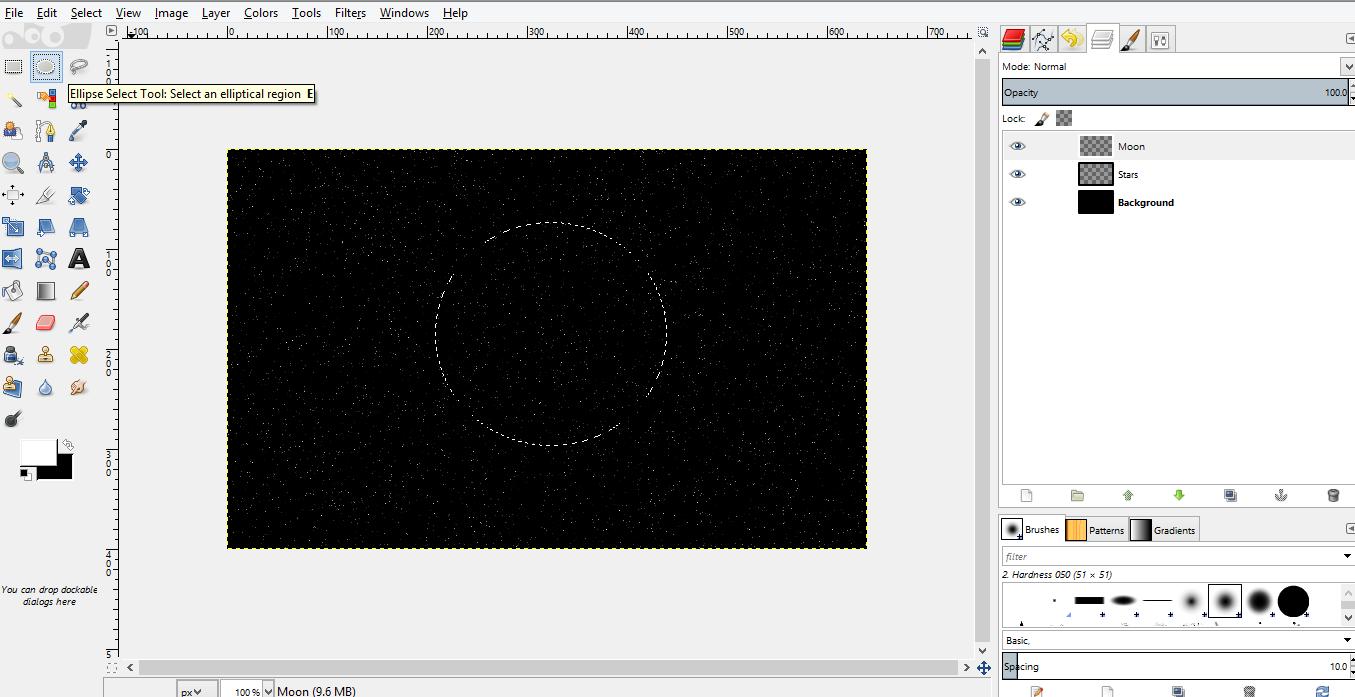Toggle visibility of the Background layer
This screenshot has height=697, width=1355.
[x=1018, y=202]
